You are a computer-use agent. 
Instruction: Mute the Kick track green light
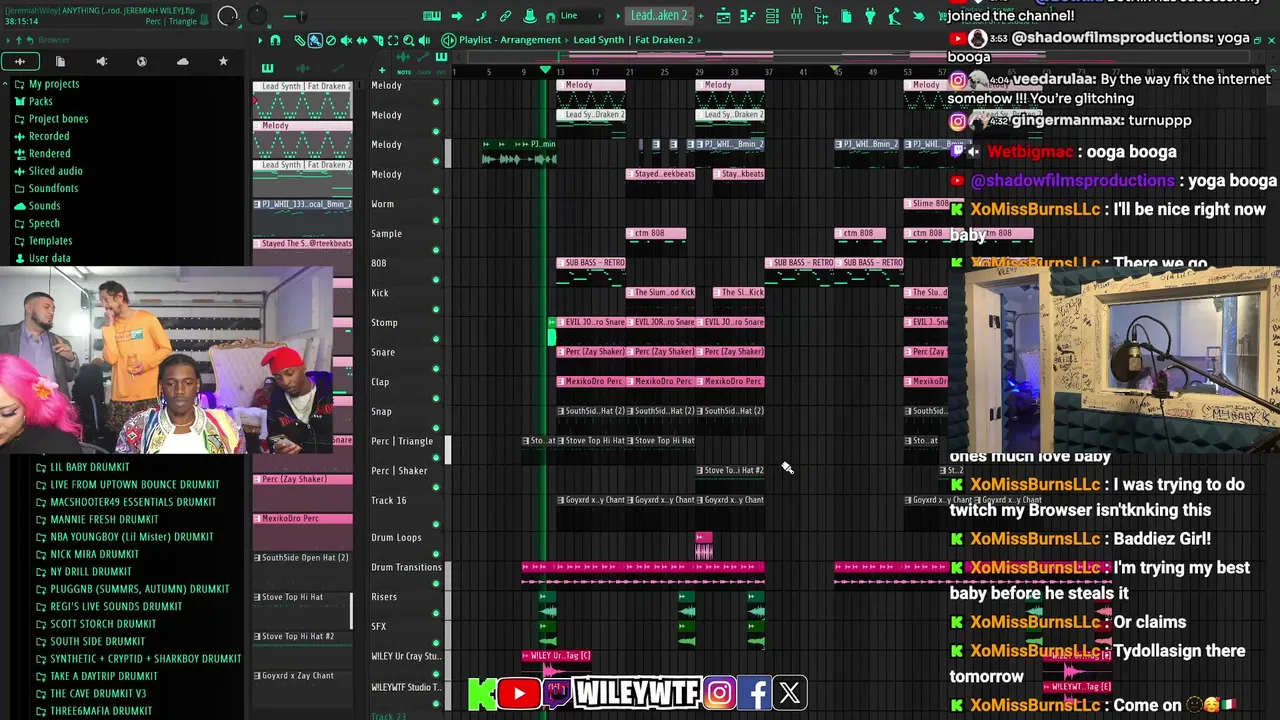pyautogui.click(x=436, y=309)
